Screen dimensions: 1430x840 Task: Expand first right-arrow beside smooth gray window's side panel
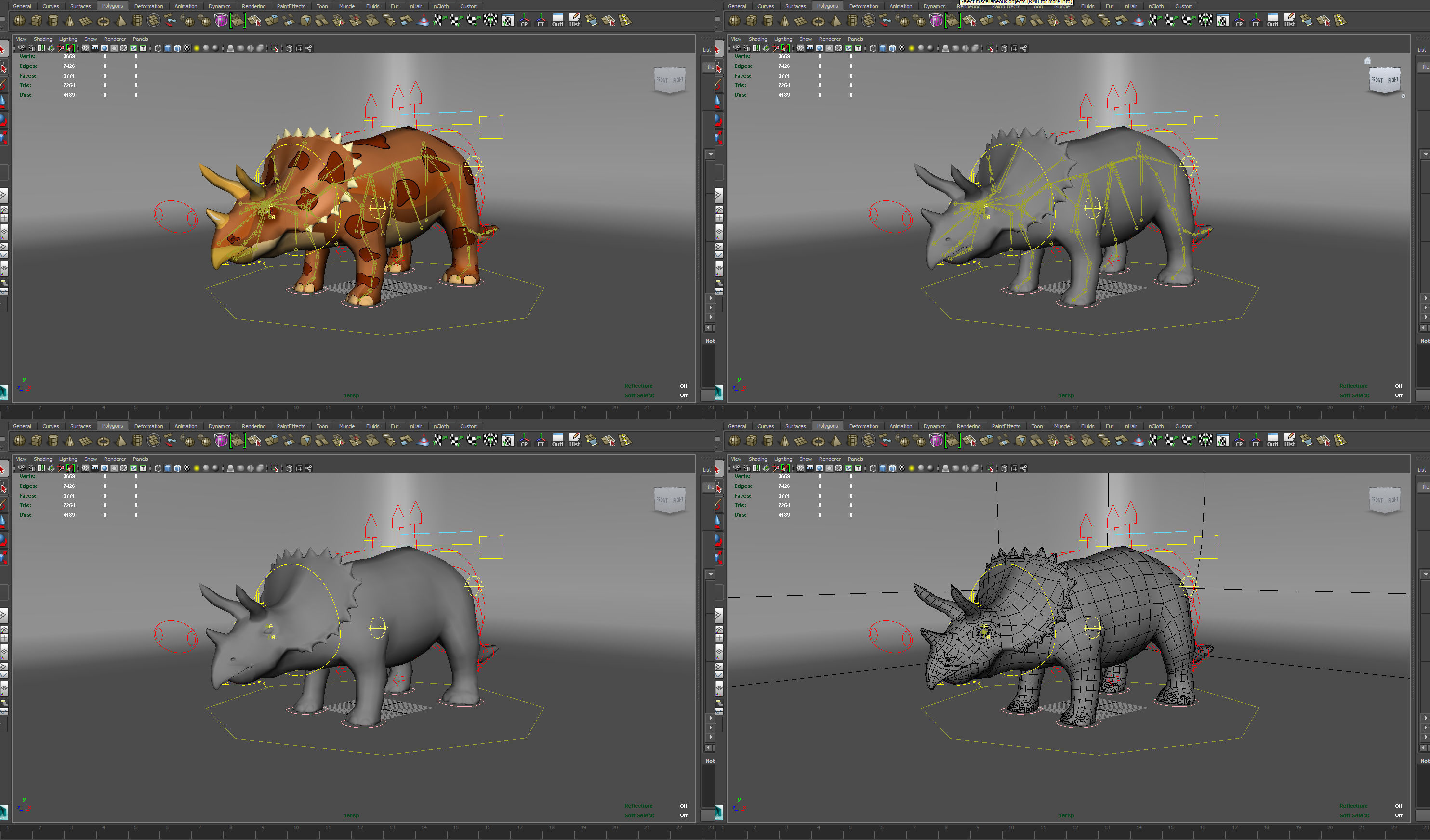(x=711, y=718)
